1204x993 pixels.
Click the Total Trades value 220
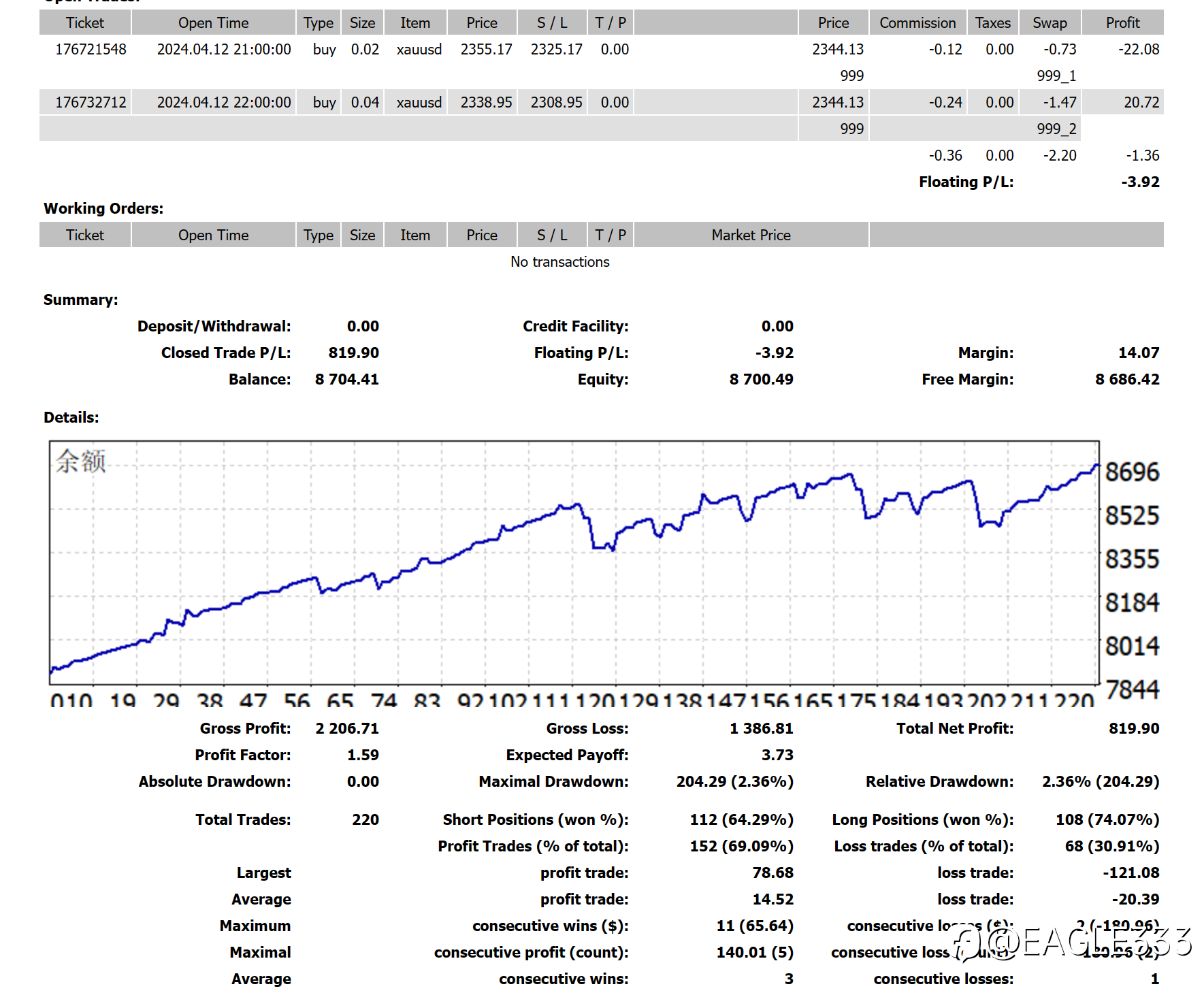[365, 819]
